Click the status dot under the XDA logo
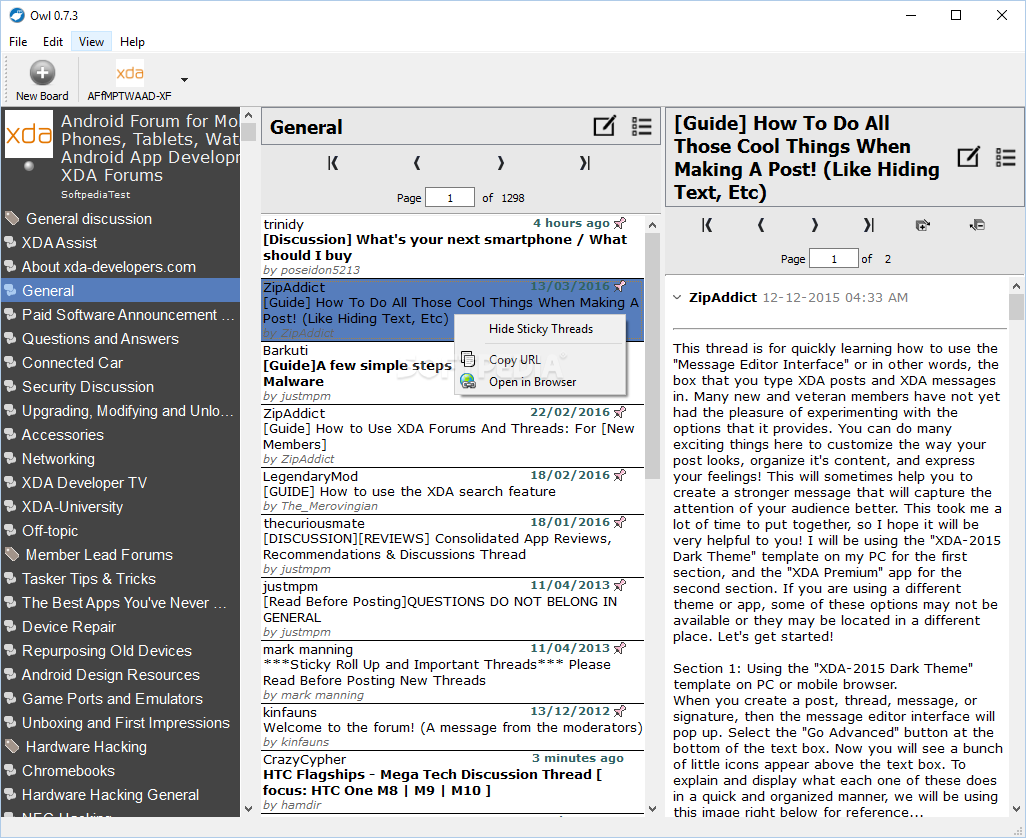Image resolution: width=1026 pixels, height=838 pixels. click(29, 166)
